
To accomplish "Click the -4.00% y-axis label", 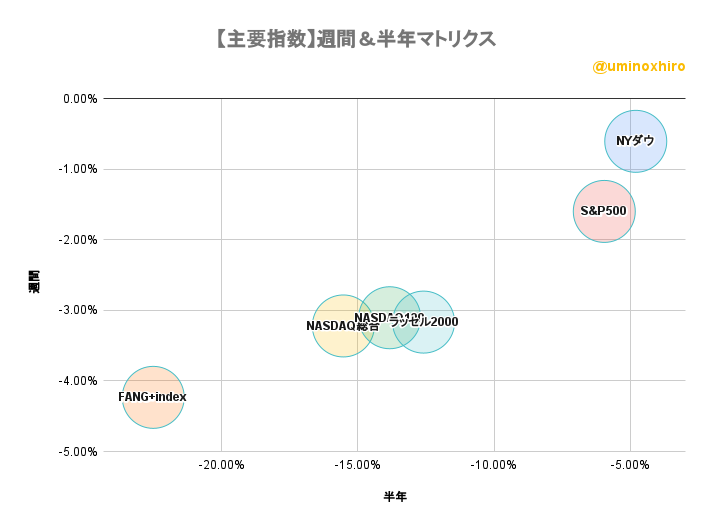I will [78, 381].
